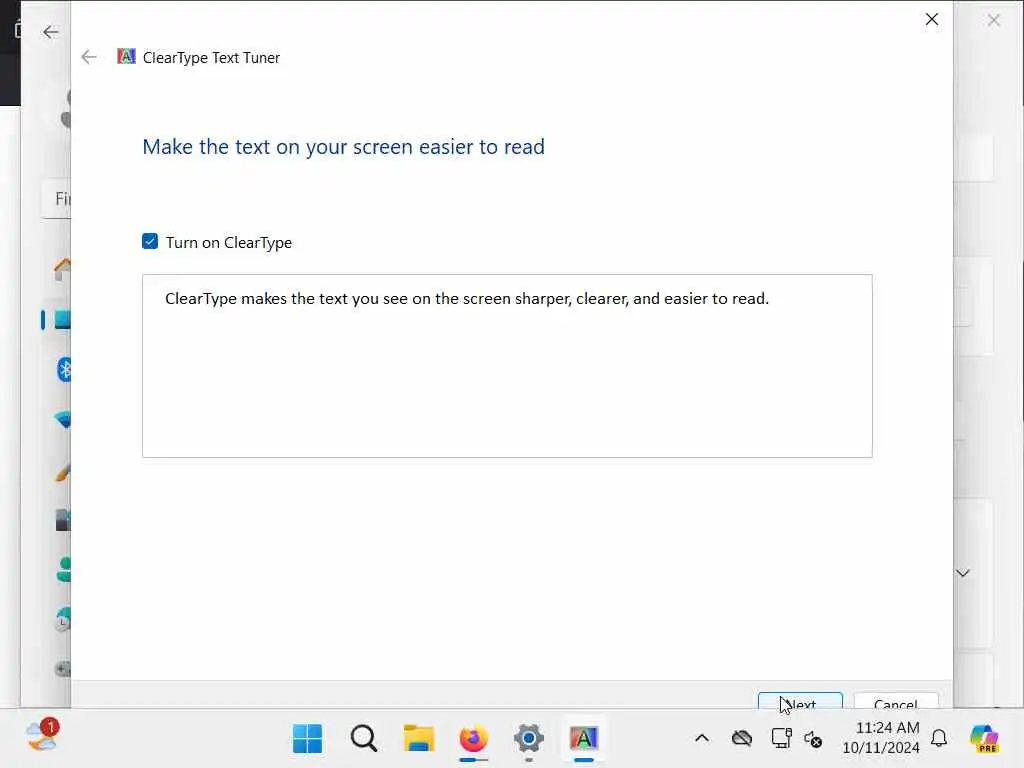
Task: Click the heading Make the text easier to read
Action: (x=344, y=147)
